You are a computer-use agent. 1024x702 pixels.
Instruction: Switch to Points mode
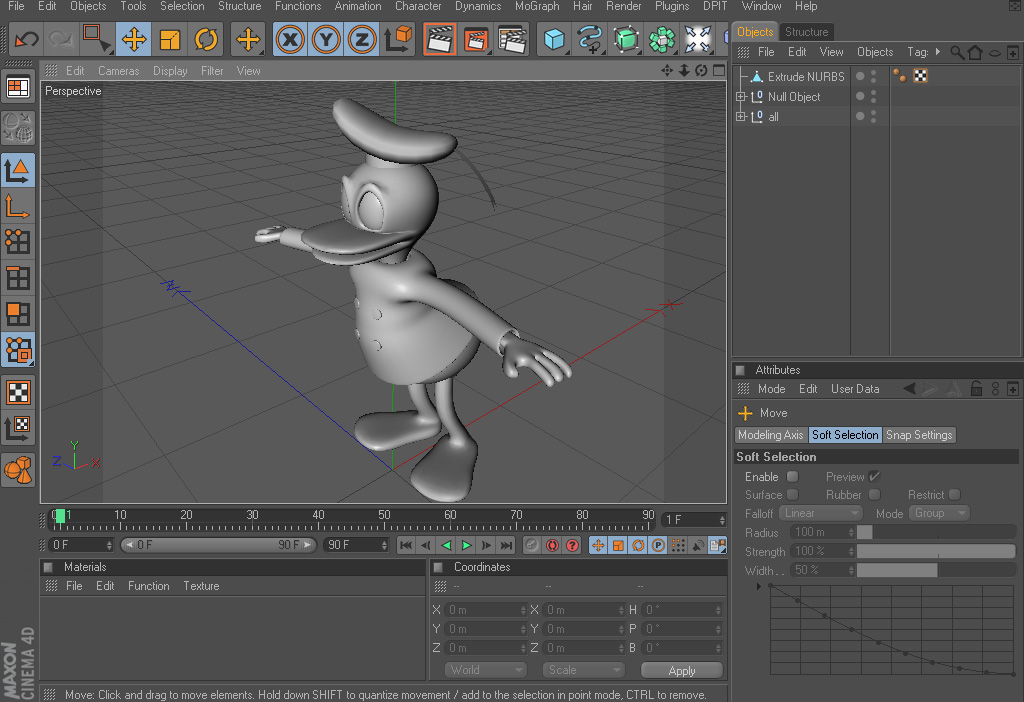coord(18,242)
